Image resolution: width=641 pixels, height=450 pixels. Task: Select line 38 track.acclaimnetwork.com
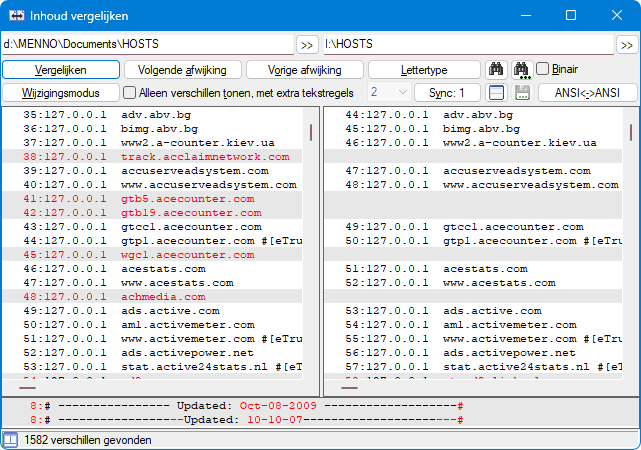pyautogui.click(x=152, y=157)
